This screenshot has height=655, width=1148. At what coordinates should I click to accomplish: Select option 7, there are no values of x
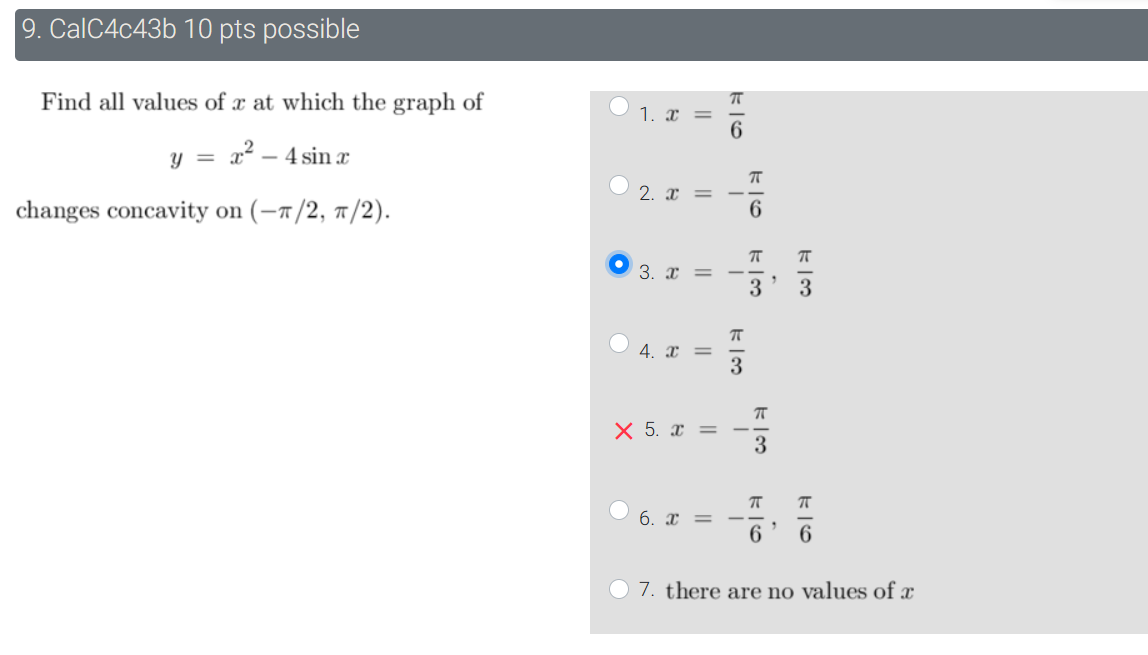[x=617, y=590]
